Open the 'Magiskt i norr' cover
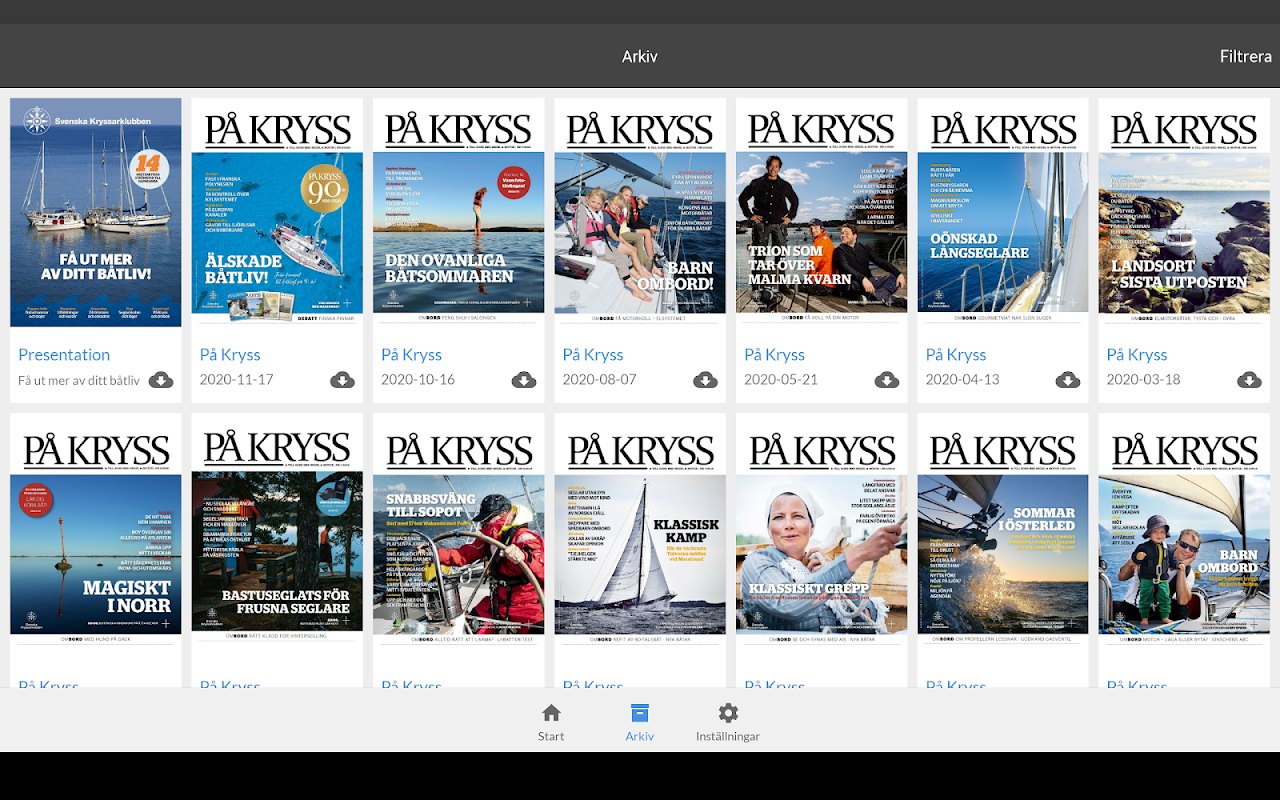The height and width of the screenshot is (800, 1280). tap(96, 530)
